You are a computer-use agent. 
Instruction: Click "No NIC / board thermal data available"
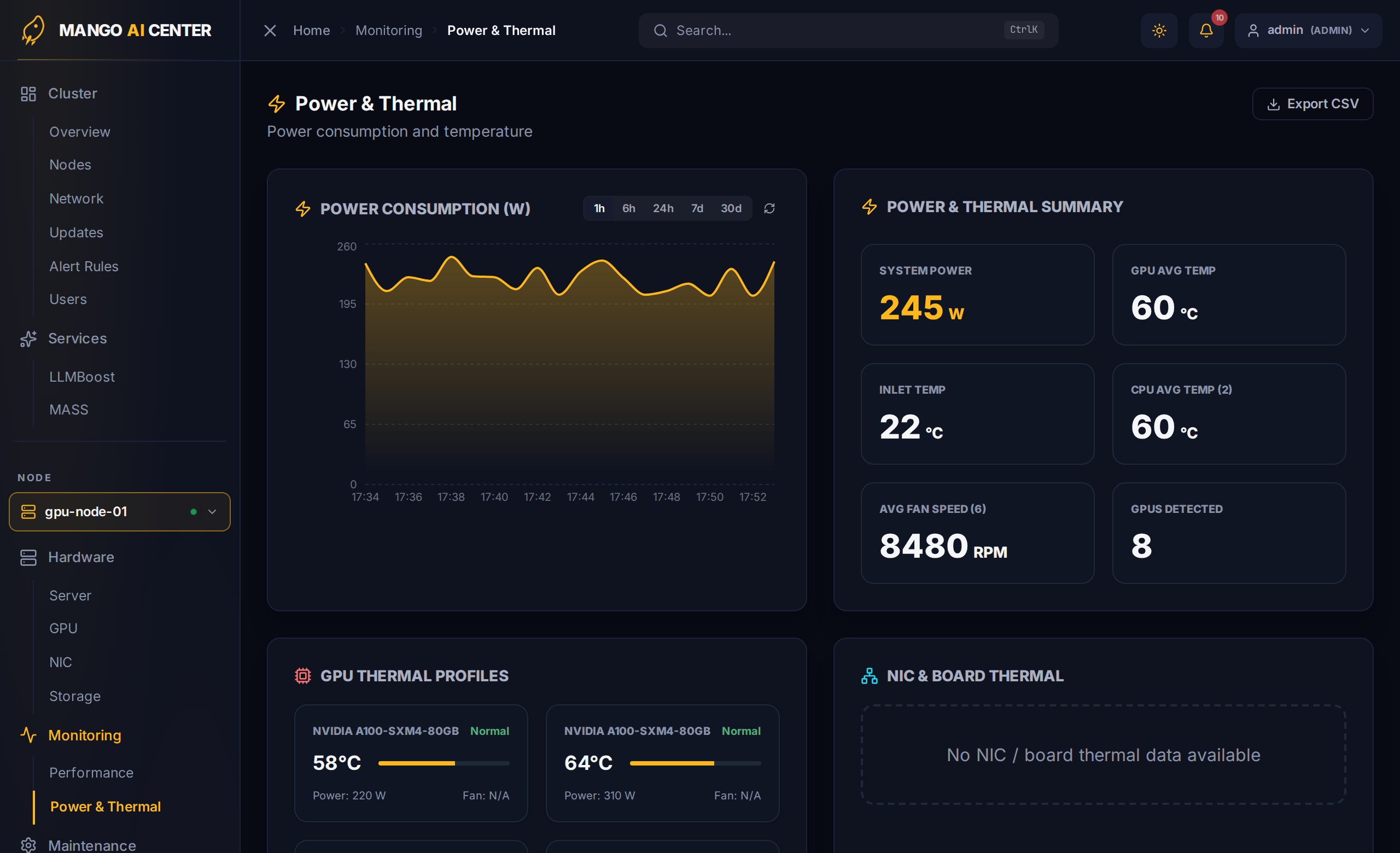point(1104,755)
